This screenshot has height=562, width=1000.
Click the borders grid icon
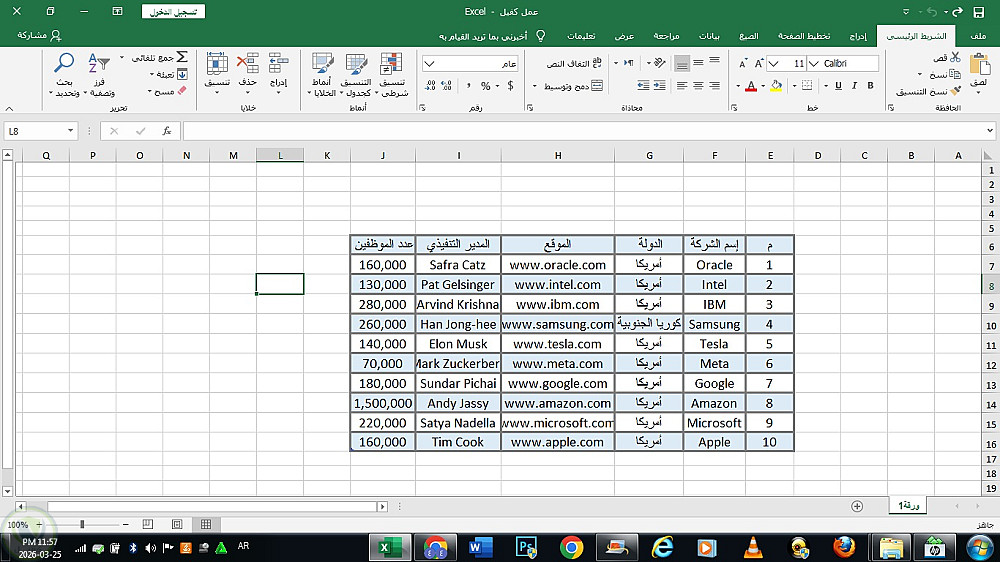[807, 85]
